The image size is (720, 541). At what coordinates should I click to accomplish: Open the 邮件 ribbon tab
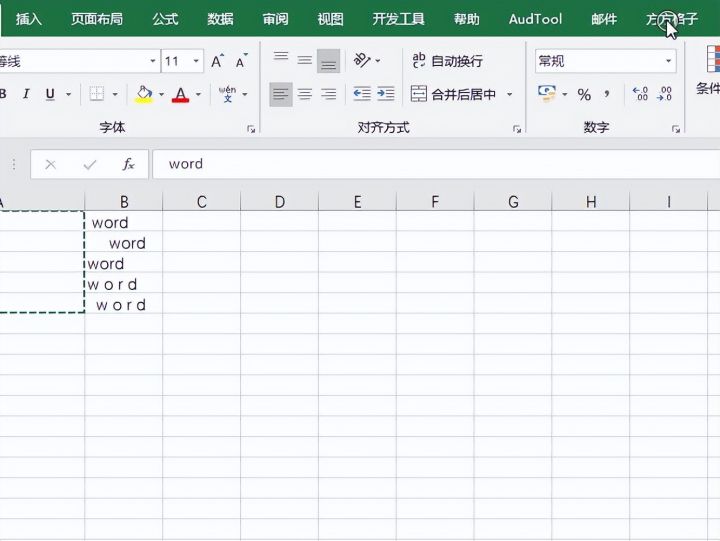coord(604,19)
